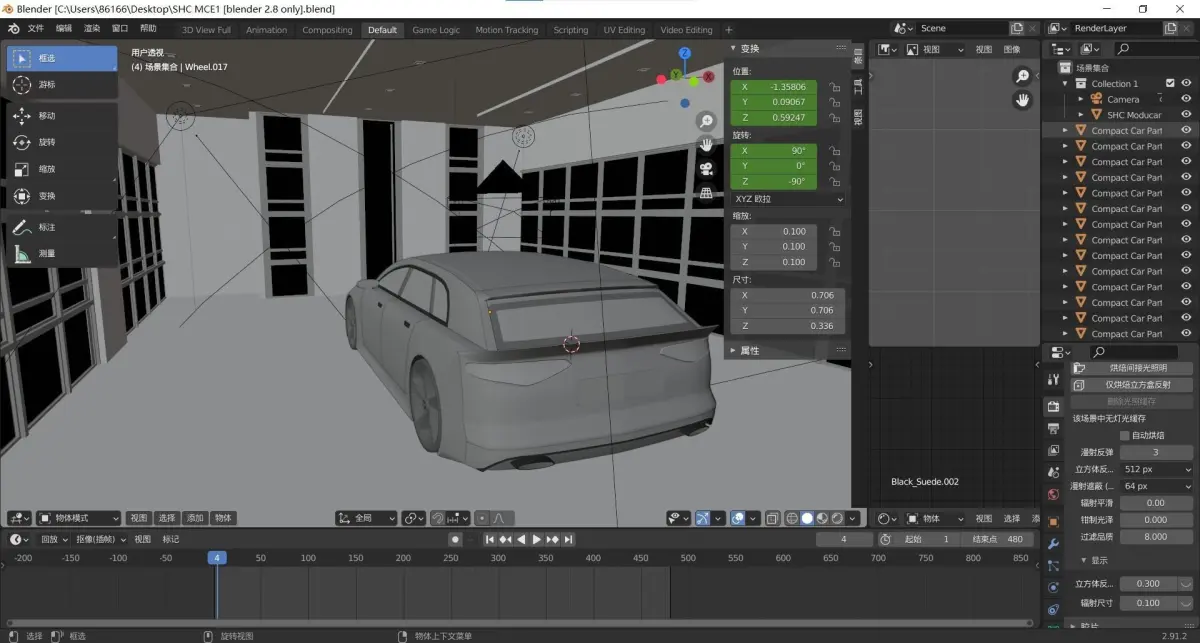
Task: Switch to the Animation workspace tab
Action: (x=267, y=30)
